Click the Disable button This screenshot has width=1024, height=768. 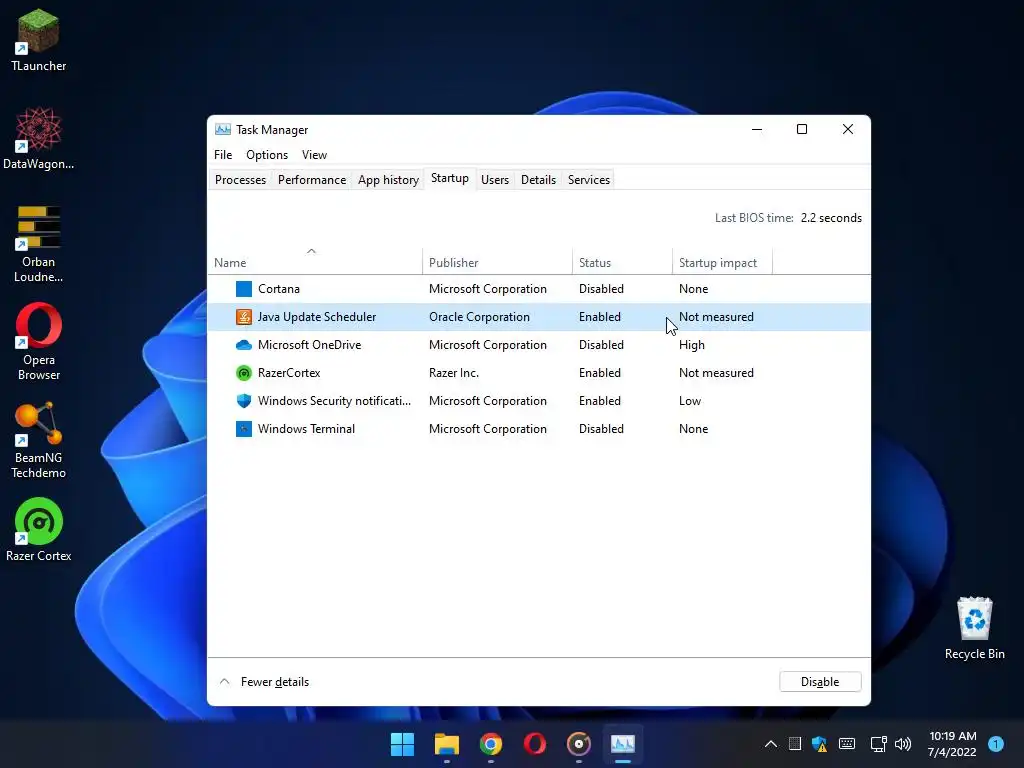pyautogui.click(x=820, y=682)
